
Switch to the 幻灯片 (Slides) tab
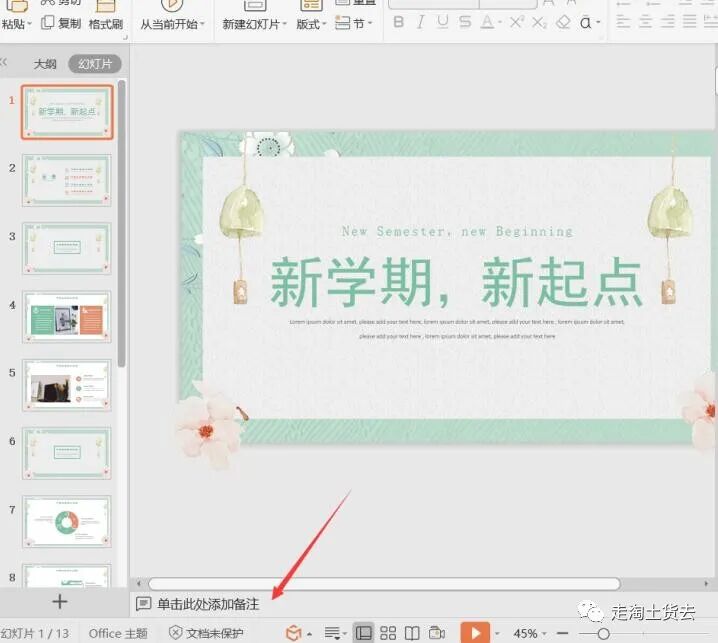tap(95, 64)
